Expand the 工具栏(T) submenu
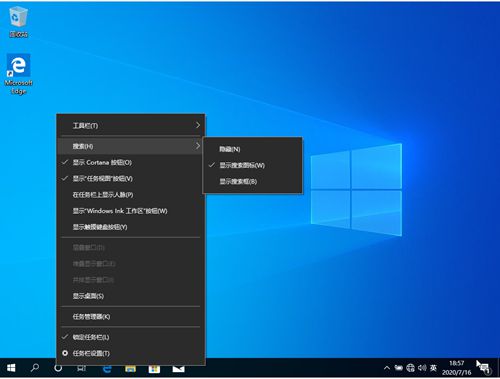This screenshot has width=500, height=379. [x=131, y=126]
